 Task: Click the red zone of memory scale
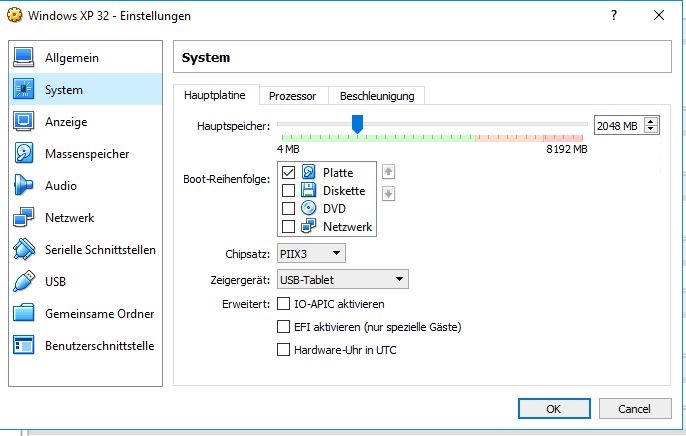tap(563, 138)
